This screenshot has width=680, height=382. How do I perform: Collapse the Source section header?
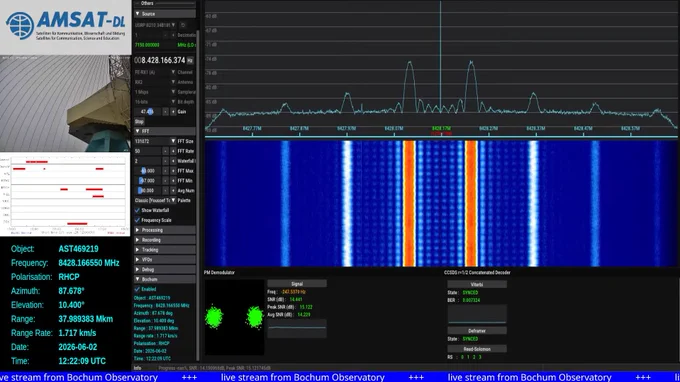click(165, 14)
